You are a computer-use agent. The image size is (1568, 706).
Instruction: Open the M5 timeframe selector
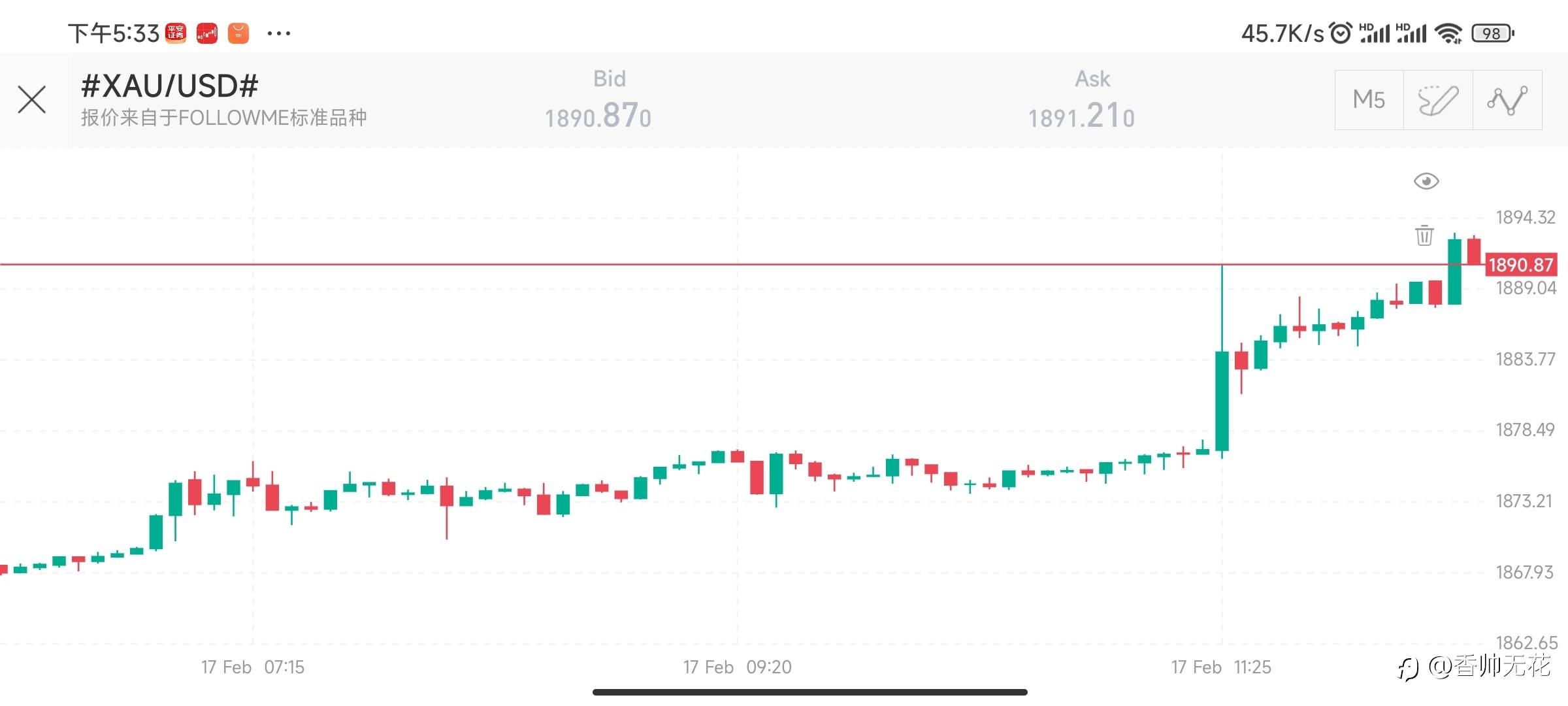pos(1369,100)
